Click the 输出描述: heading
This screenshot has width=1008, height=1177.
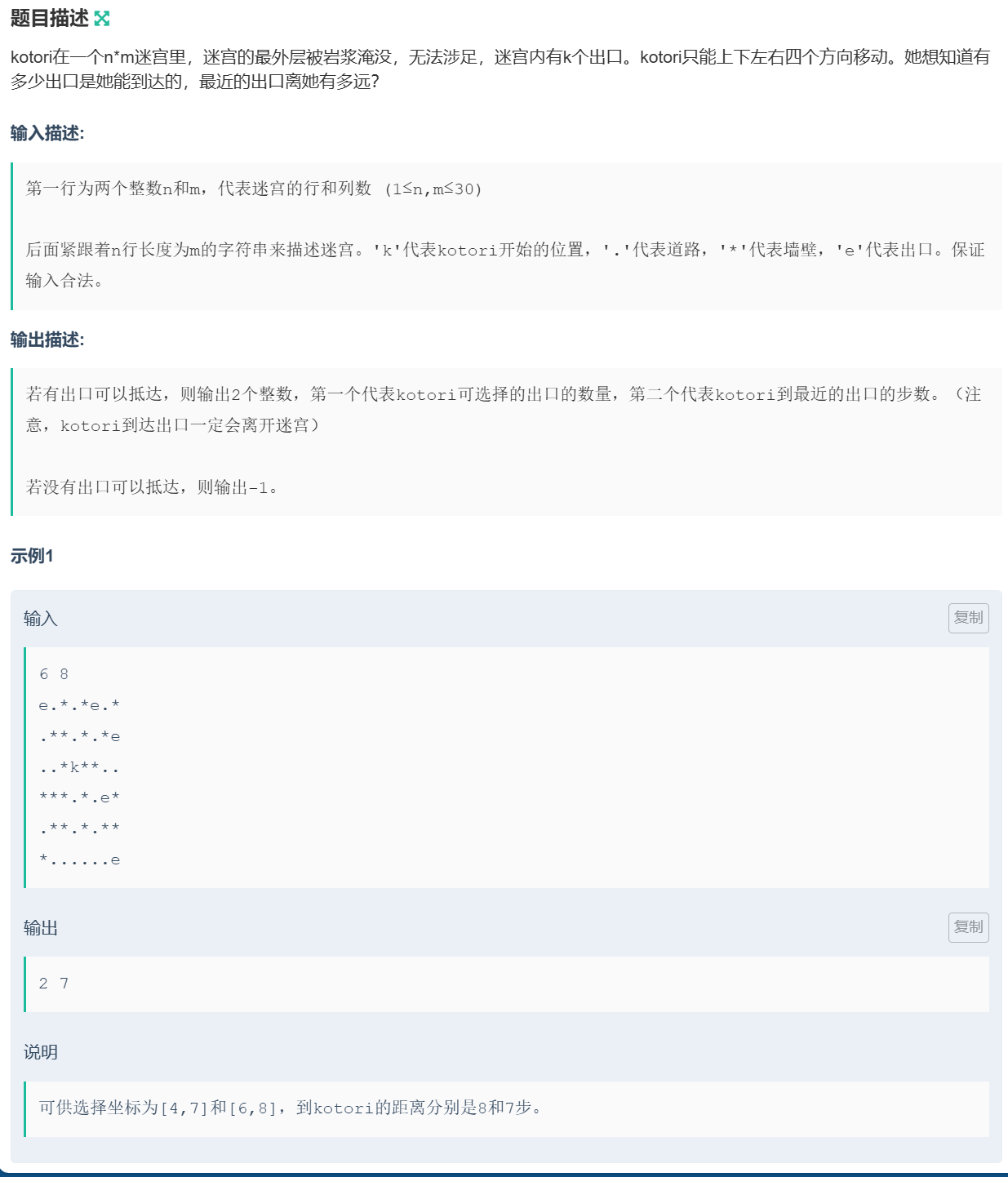pos(47,340)
